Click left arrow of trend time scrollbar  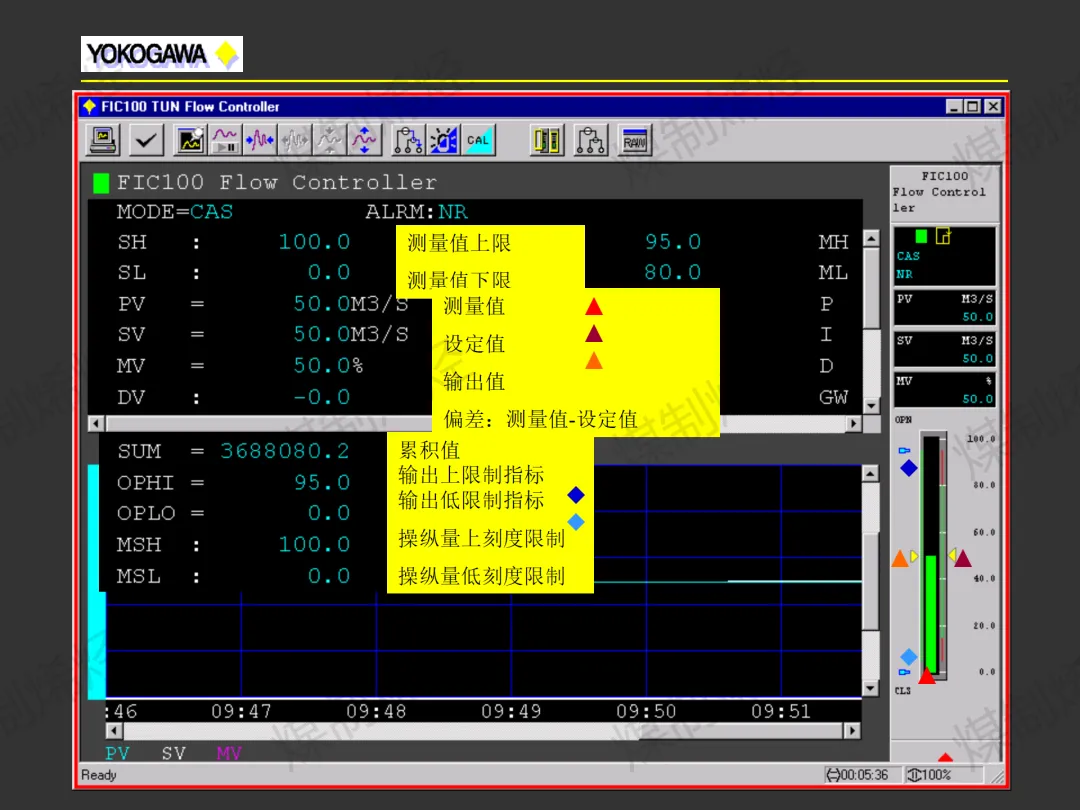pyautogui.click(x=115, y=731)
